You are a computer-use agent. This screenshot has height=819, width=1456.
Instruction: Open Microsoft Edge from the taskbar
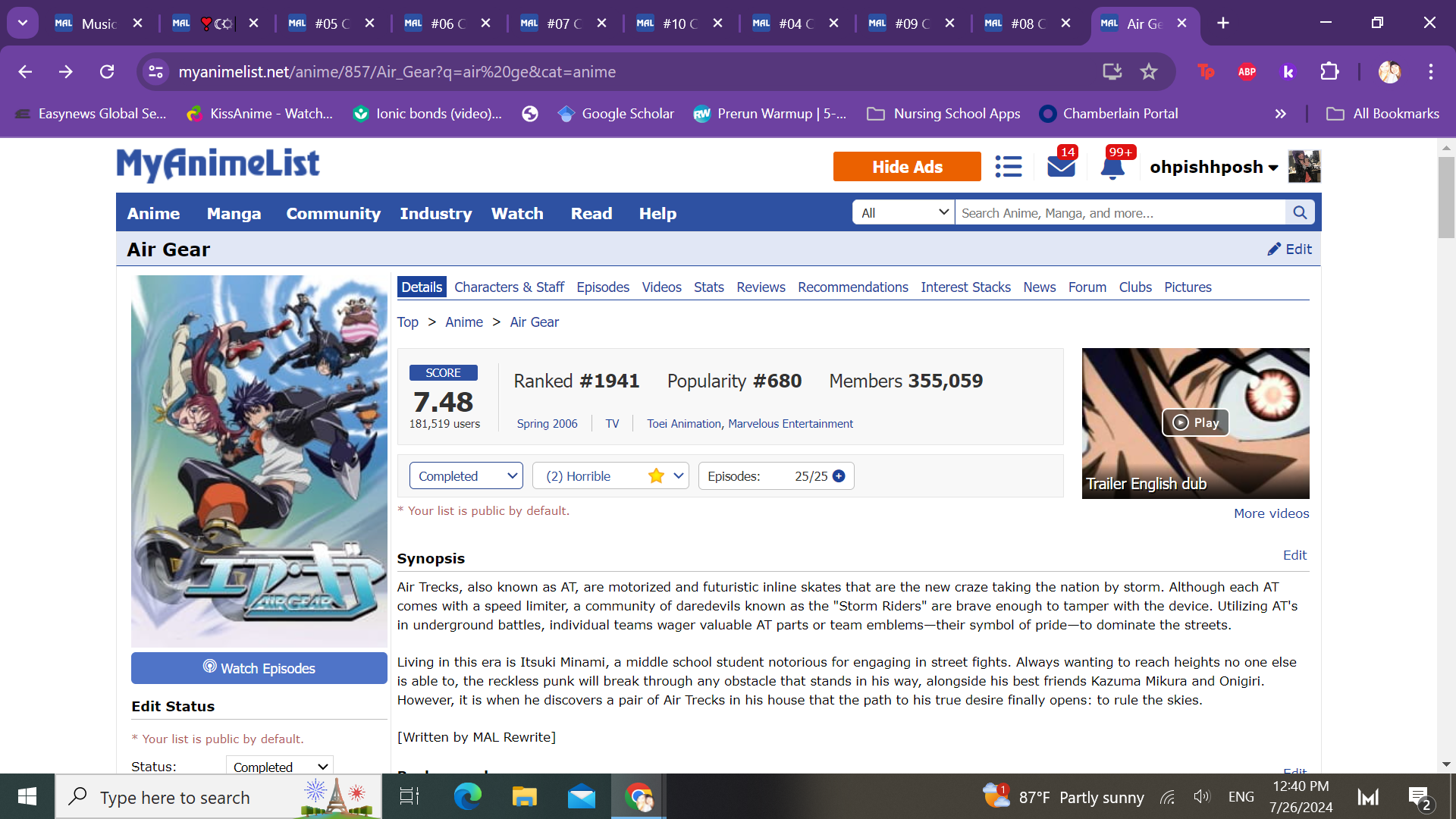[x=467, y=797]
